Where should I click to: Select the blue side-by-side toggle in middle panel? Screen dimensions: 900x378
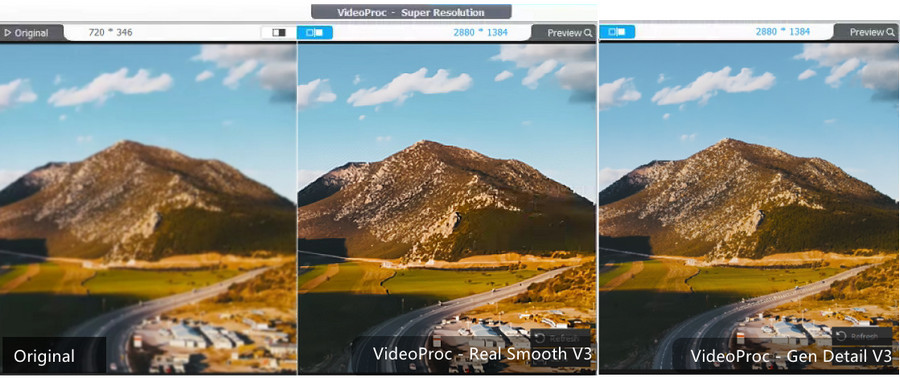tap(315, 33)
